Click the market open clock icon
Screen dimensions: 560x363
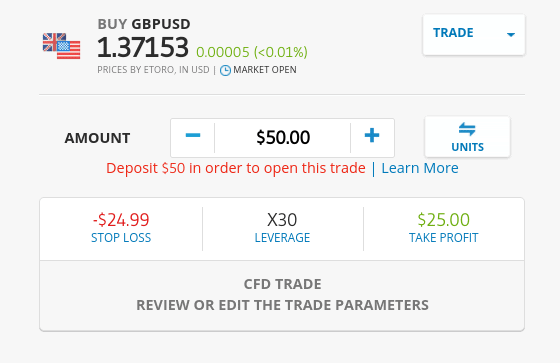(x=225, y=70)
